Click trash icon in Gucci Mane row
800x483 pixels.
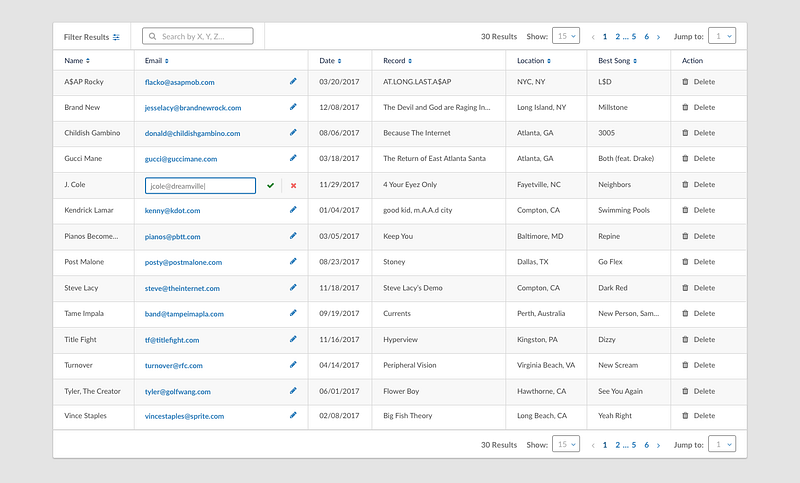pyautogui.click(x=685, y=158)
